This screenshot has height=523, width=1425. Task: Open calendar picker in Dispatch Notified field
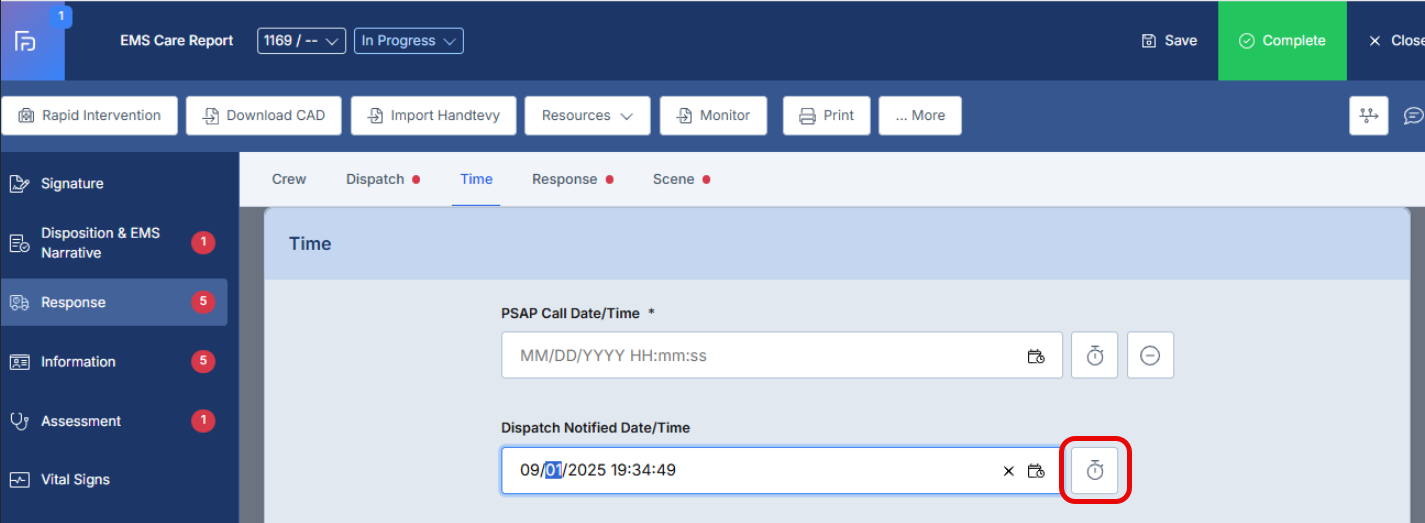1036,470
